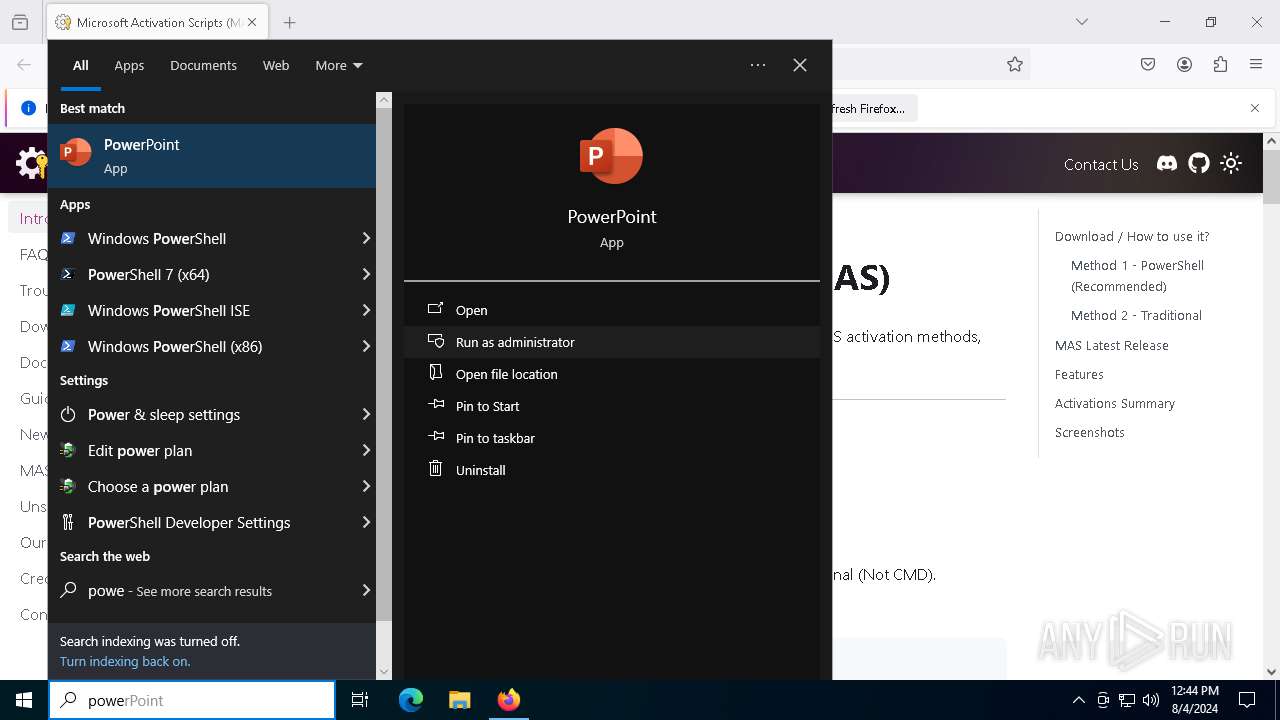Switch to Documents search filter
Image resolution: width=1280 pixels, height=720 pixels.
(203, 65)
